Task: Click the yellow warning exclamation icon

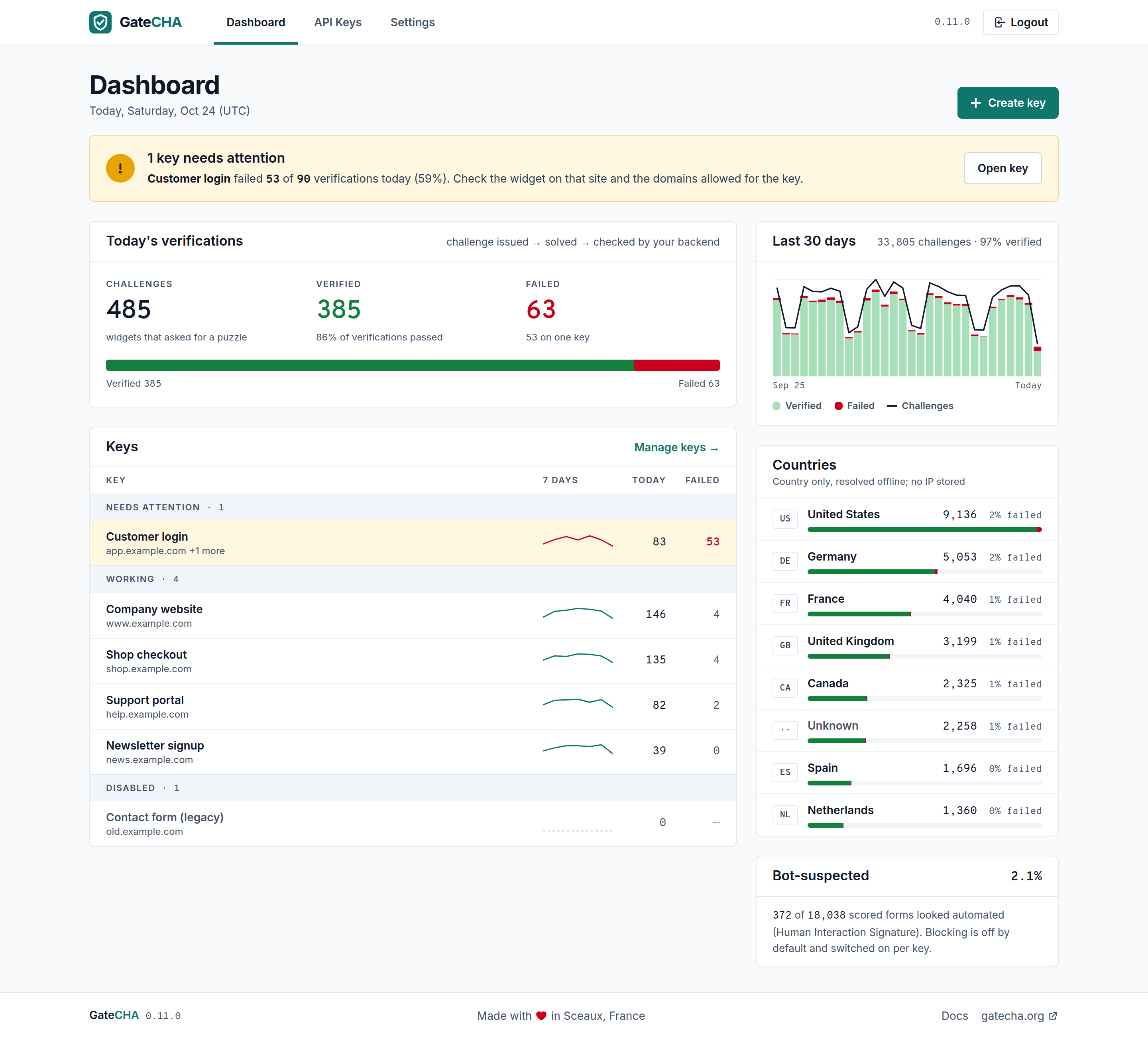Action: click(x=120, y=168)
